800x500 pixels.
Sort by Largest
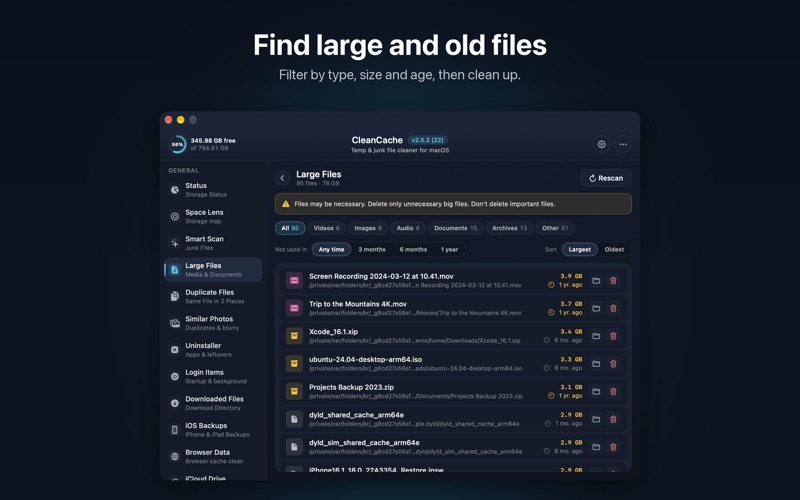pos(580,249)
